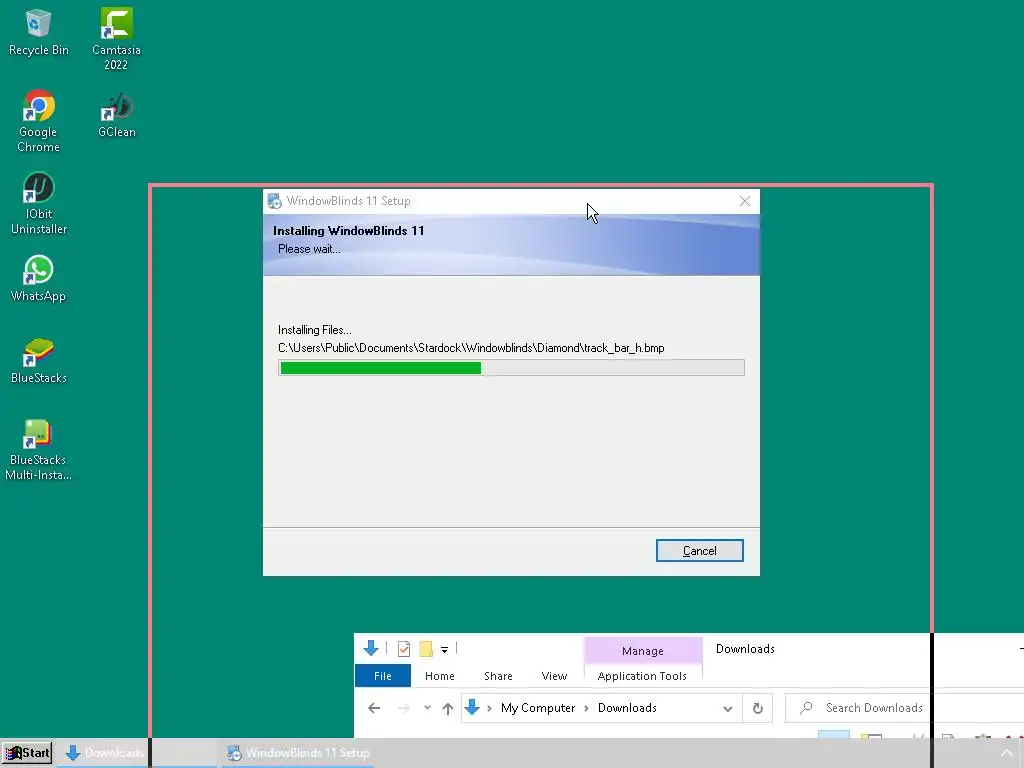1024x768 pixels.
Task: Click the installing file path text
Action: [x=471, y=348]
